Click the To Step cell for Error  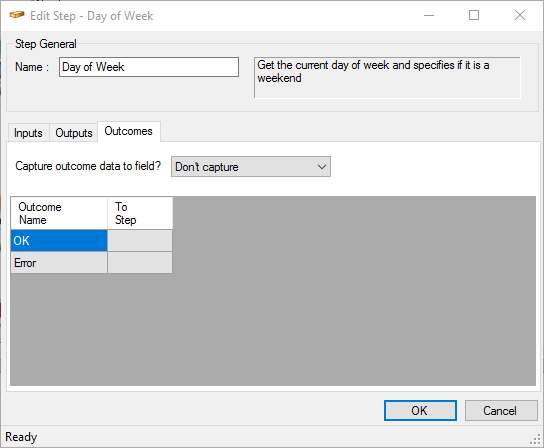coord(140,263)
